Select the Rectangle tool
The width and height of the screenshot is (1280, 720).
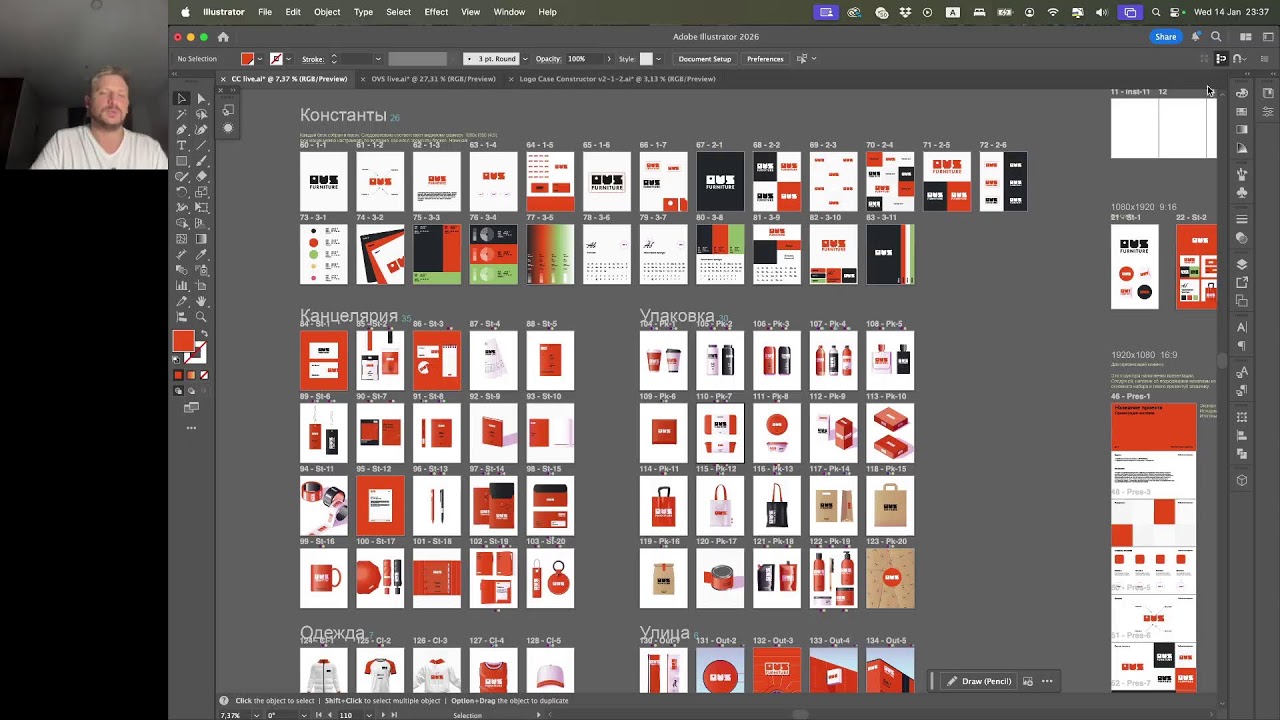click(x=182, y=161)
